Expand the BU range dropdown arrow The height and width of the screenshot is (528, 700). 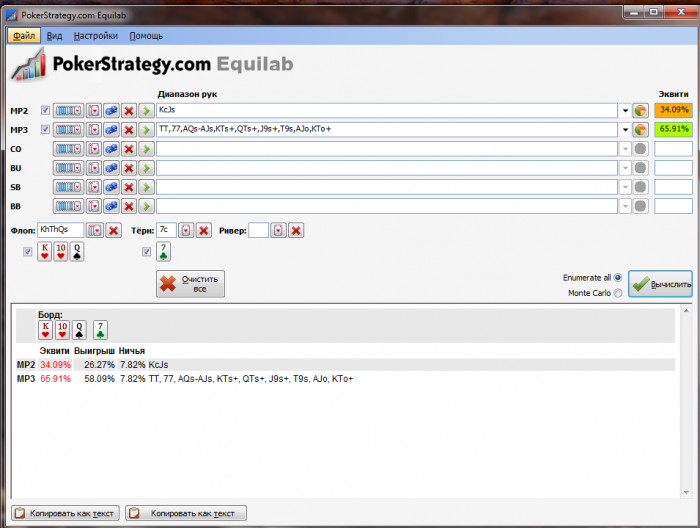point(625,168)
